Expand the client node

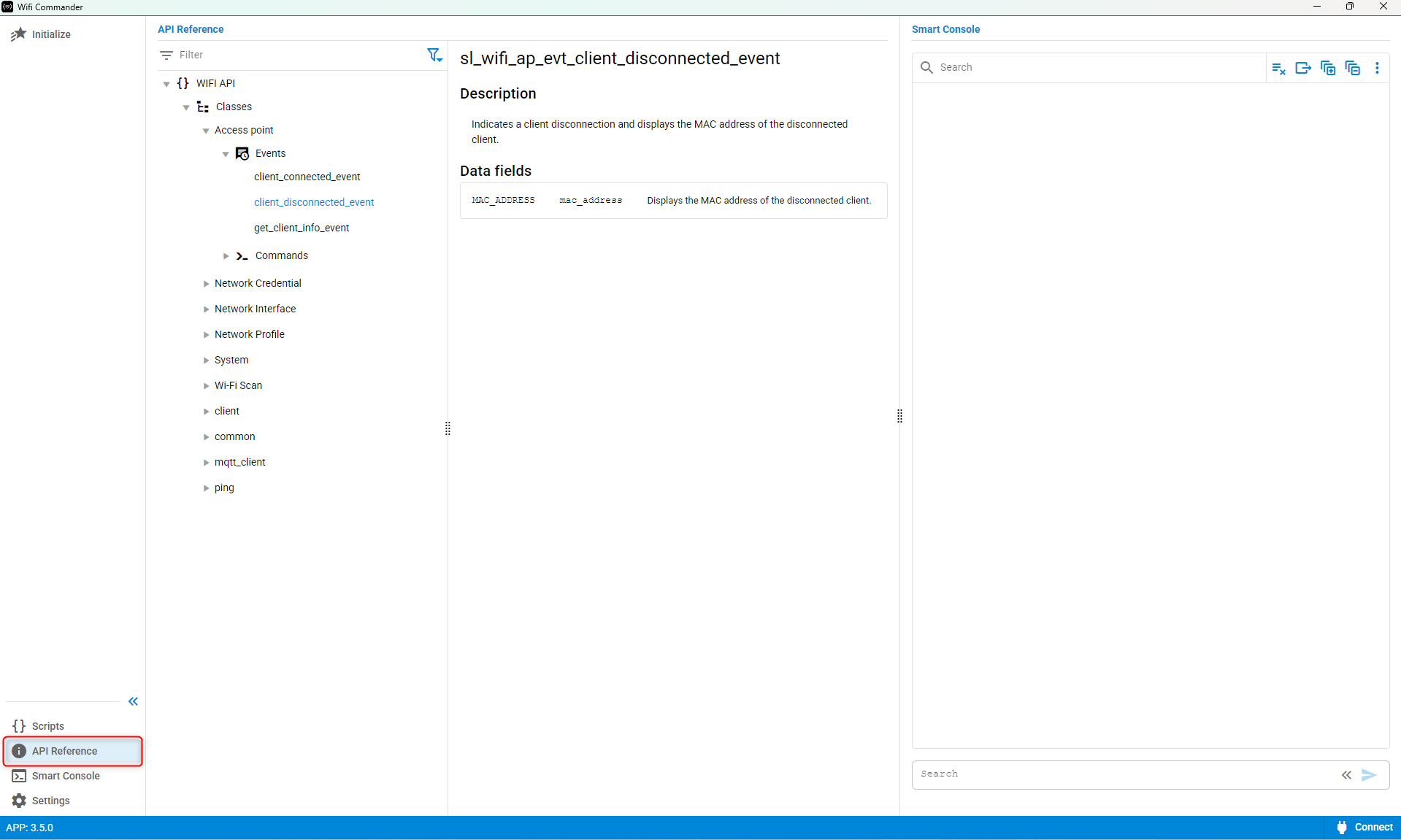206,412
